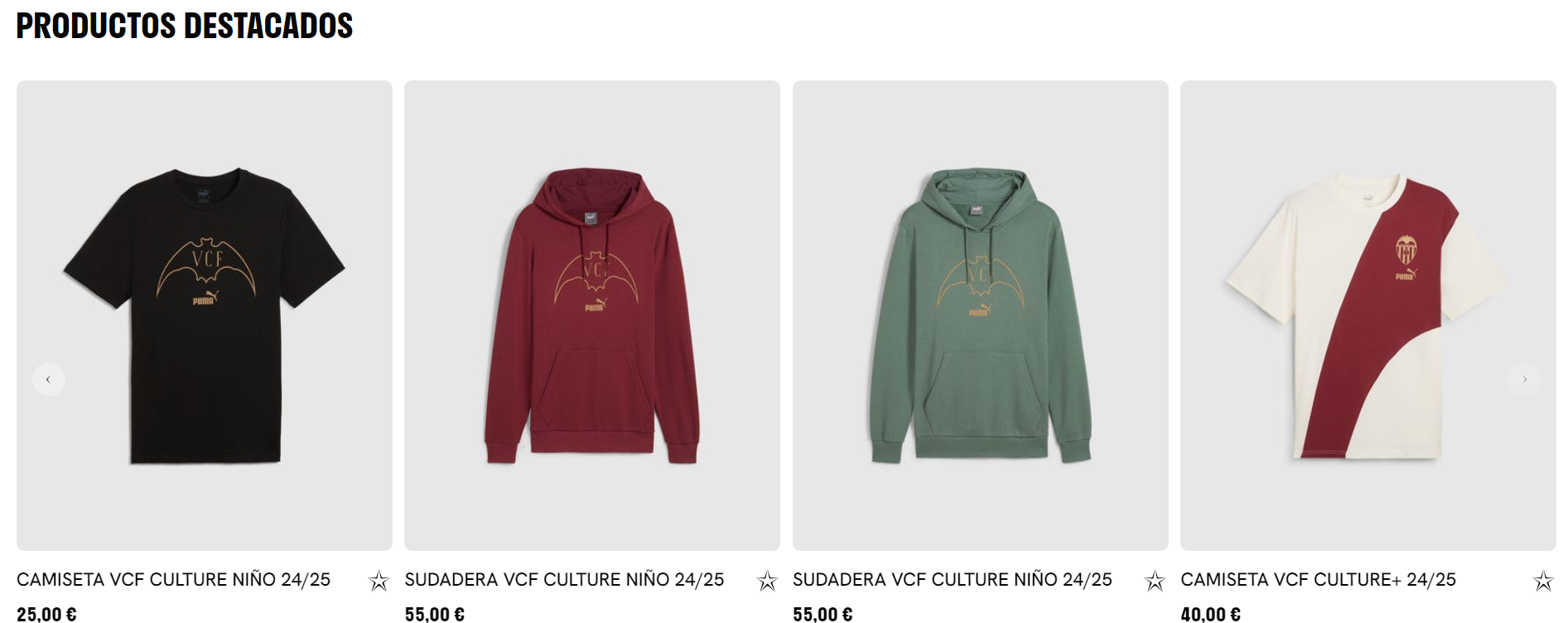Image resolution: width=1568 pixels, height=623 pixels.
Task: Open the Camiseta VCF Culture Niño 24/25 title link
Action: pyautogui.click(x=173, y=580)
